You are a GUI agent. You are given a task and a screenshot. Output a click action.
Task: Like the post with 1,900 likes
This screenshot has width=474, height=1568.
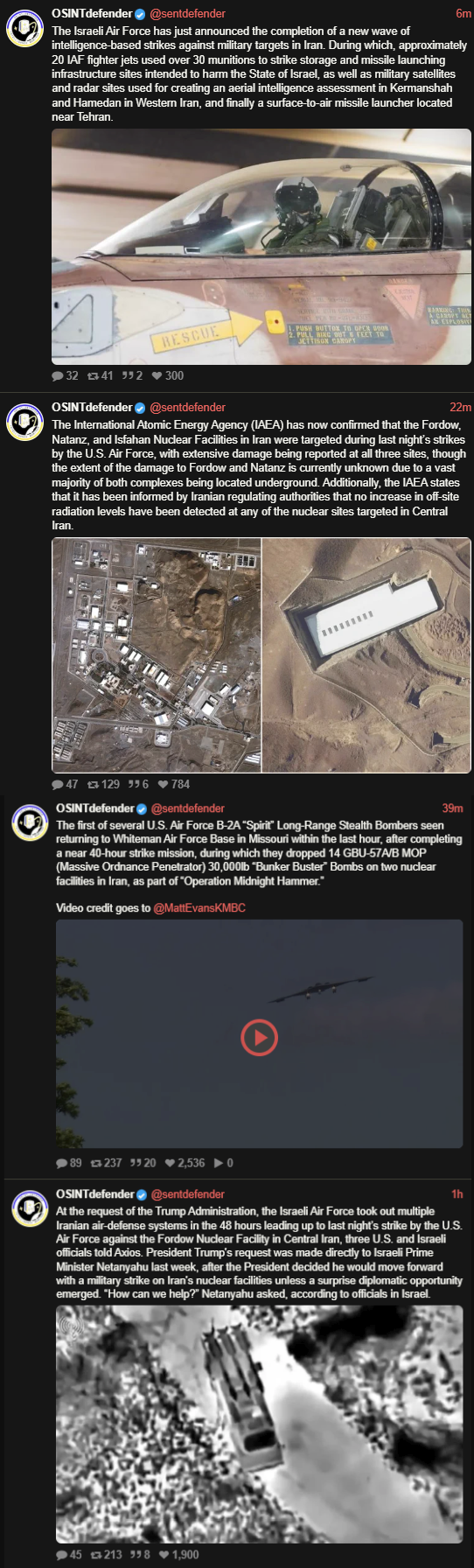point(164,1554)
